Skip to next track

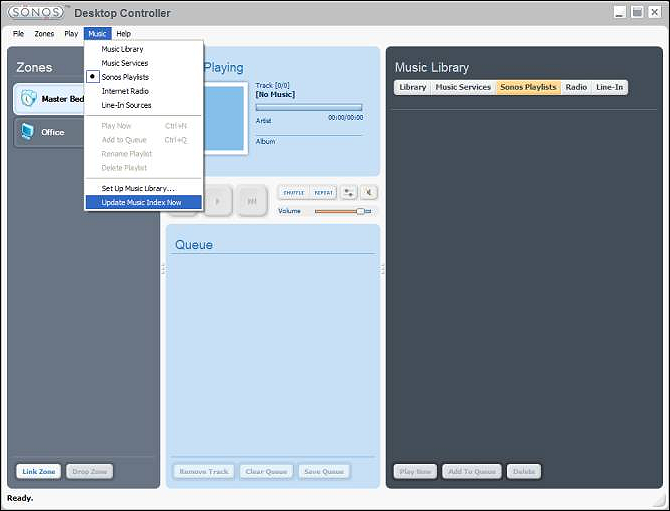(252, 201)
